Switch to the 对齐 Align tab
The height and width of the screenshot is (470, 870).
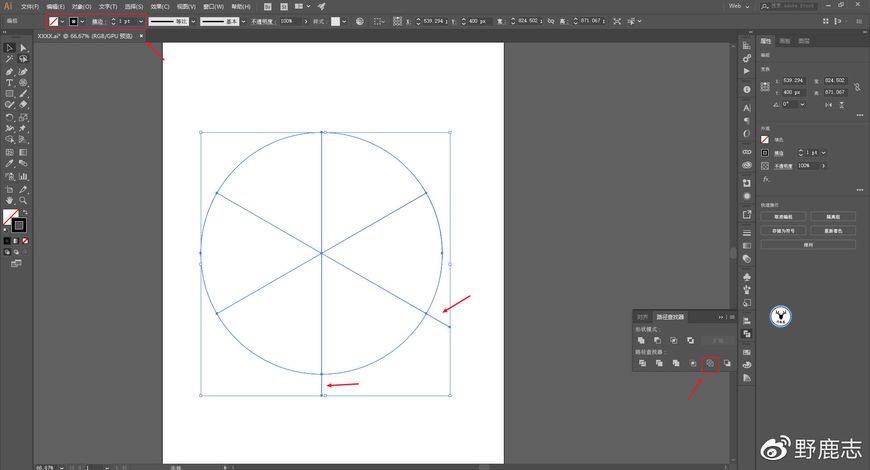(643, 317)
